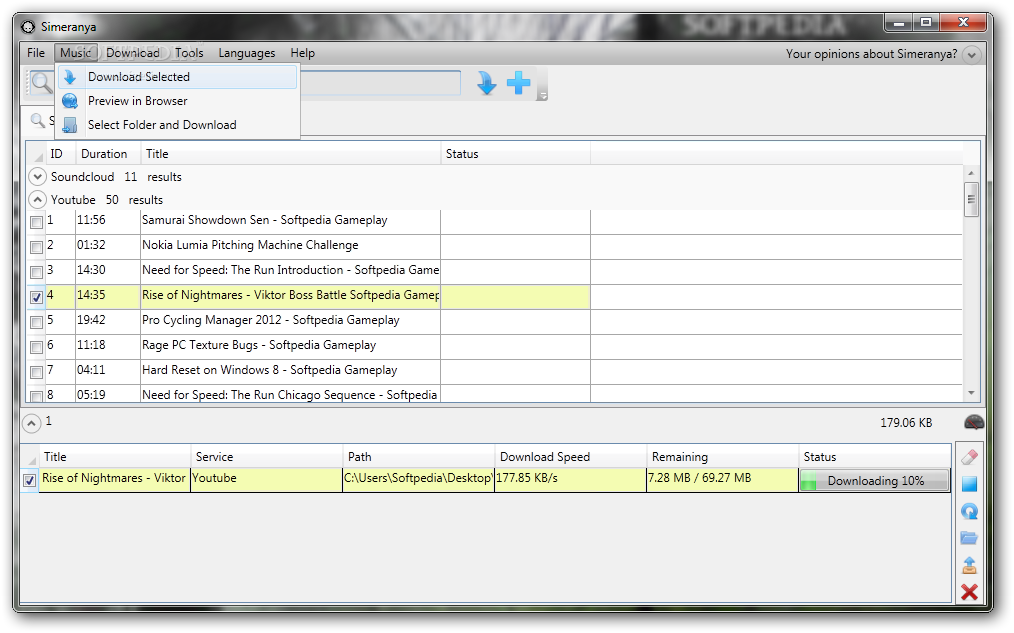Viewport: 1014px width, 633px height.
Task: Click the 'Youtube' service cell in downloads
Action: (266, 478)
